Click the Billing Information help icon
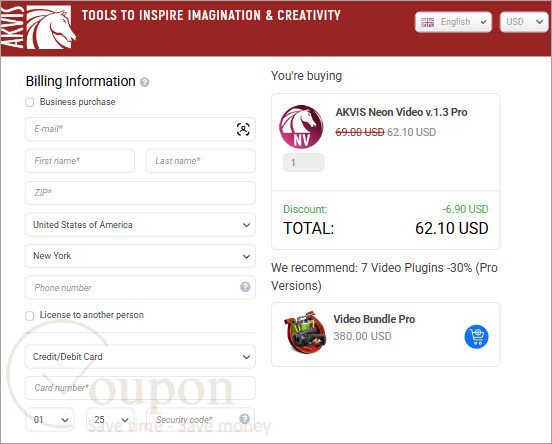Viewport: 552px width, 444px height. point(145,82)
